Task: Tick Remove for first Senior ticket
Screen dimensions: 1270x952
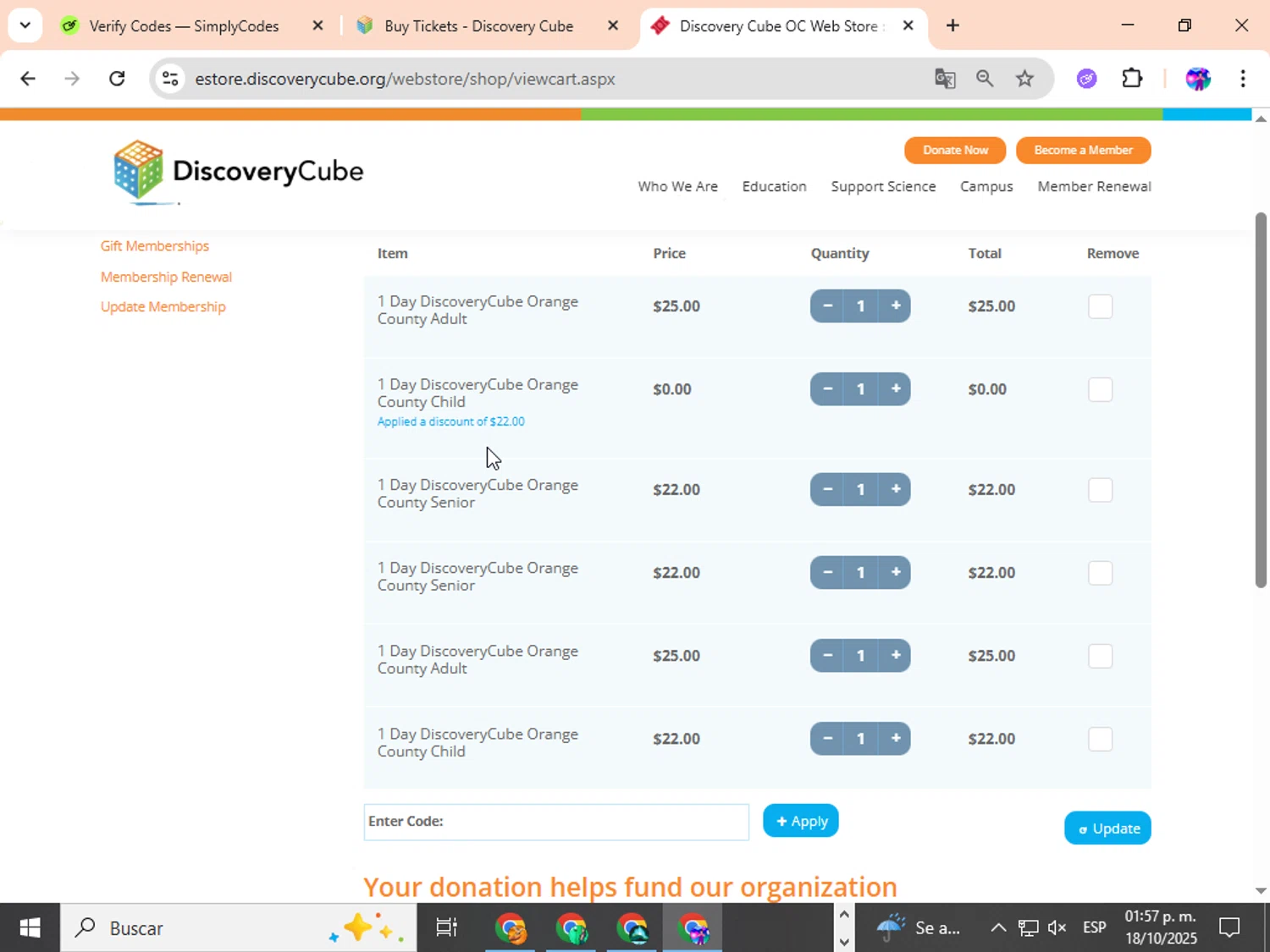Action: click(1100, 490)
